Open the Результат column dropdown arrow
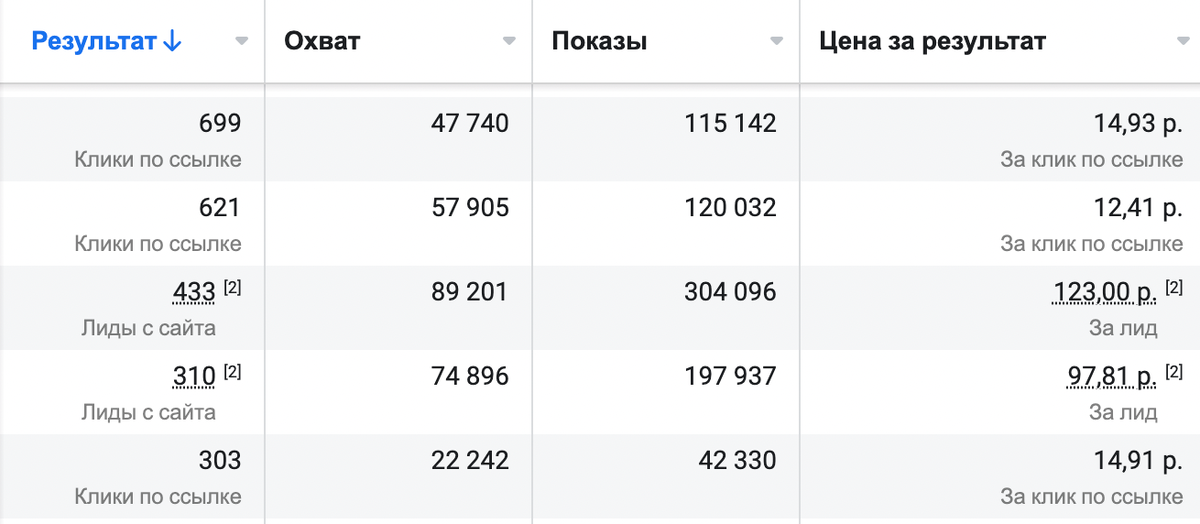 241,41
